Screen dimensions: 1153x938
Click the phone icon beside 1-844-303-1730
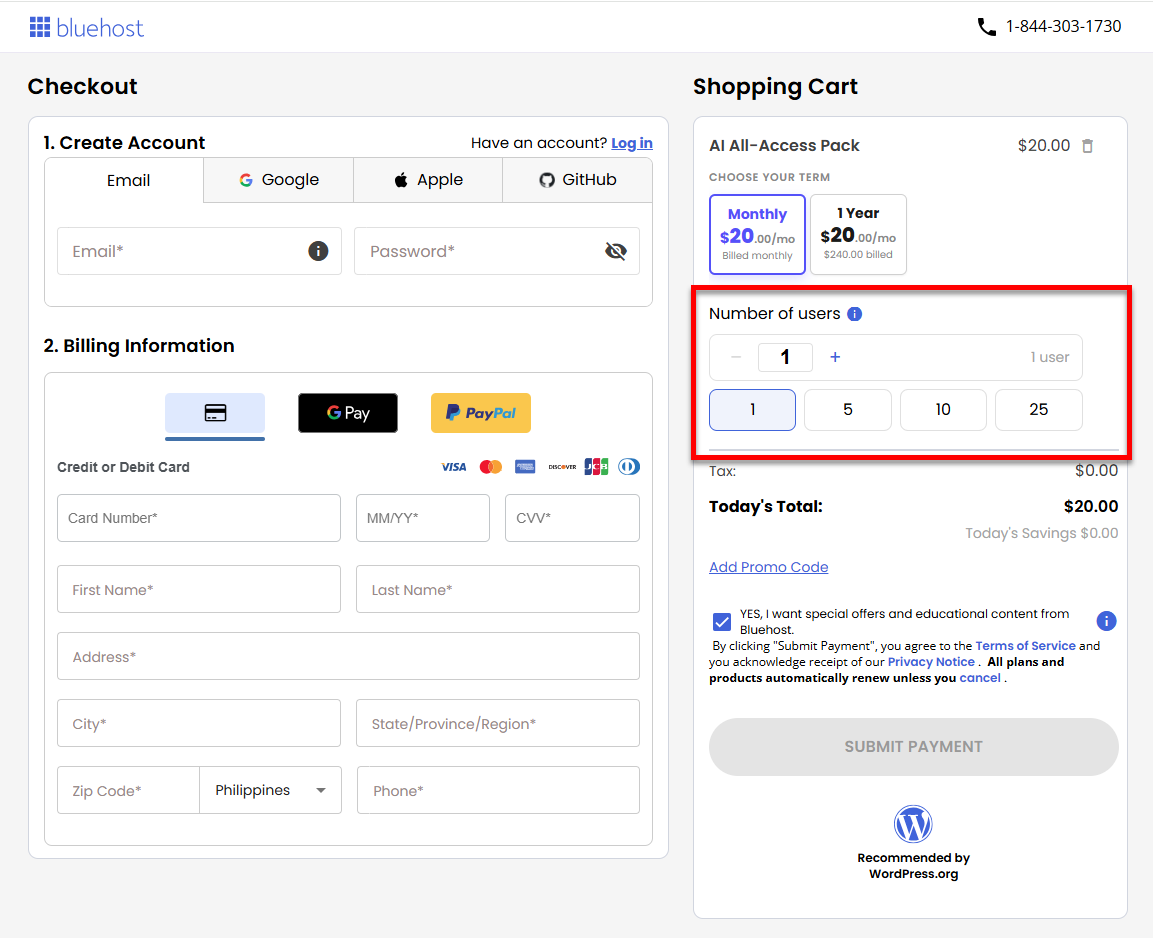point(986,27)
